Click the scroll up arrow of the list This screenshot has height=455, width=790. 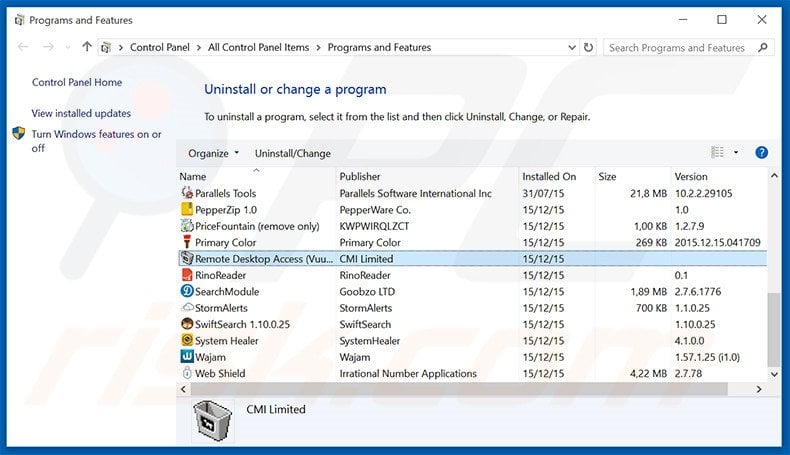[774, 176]
